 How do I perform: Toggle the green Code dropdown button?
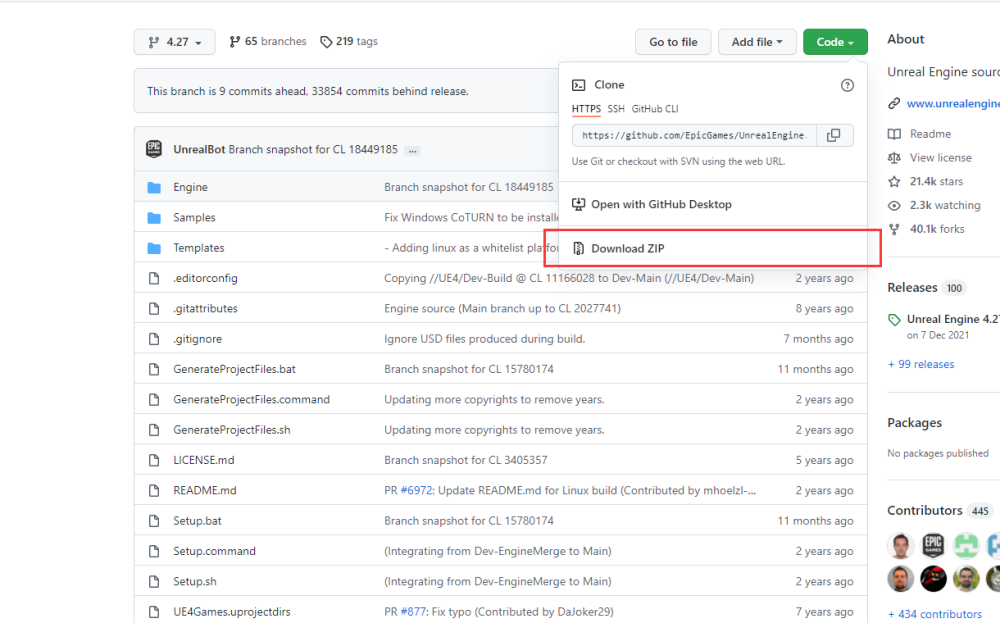coord(835,42)
